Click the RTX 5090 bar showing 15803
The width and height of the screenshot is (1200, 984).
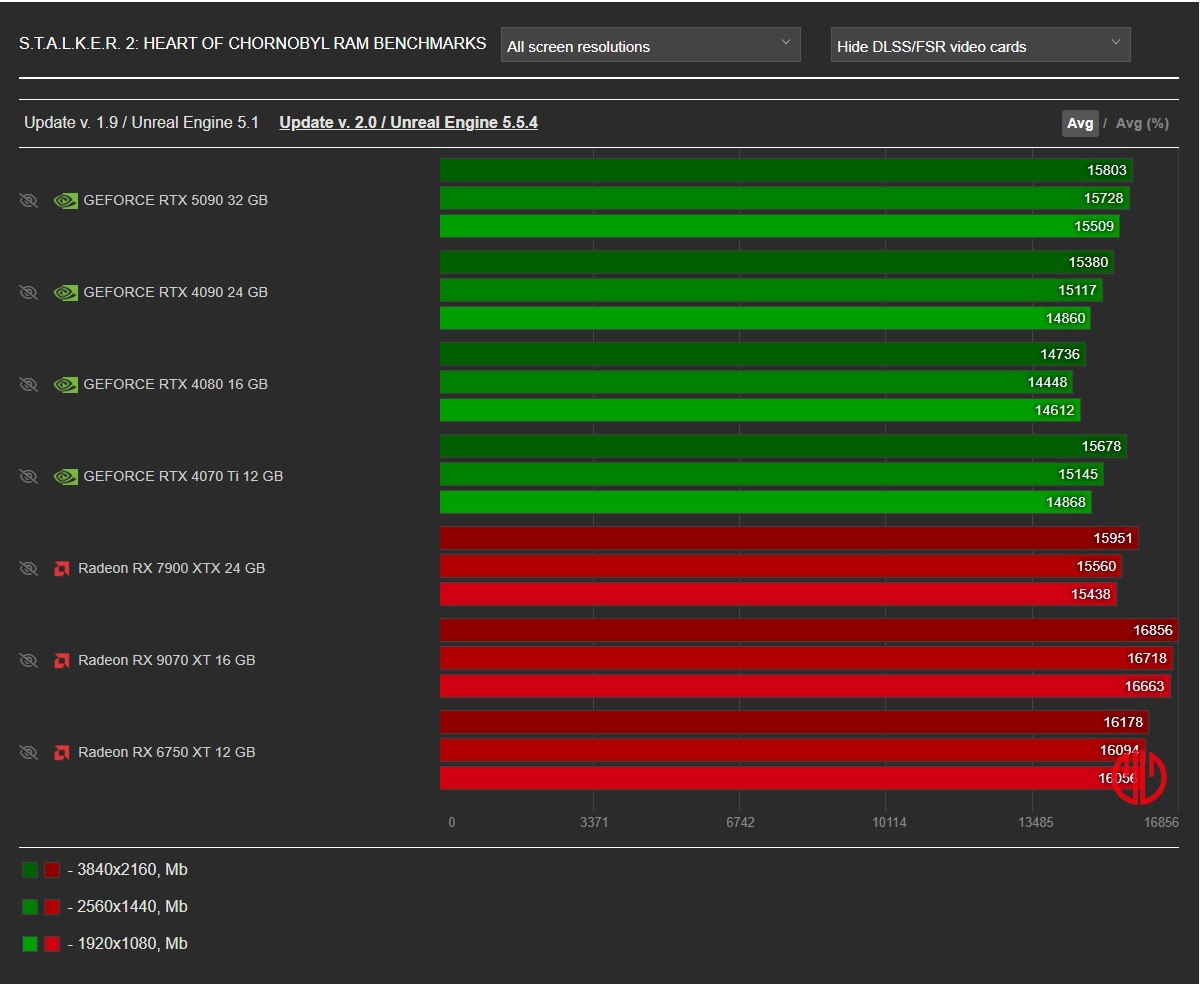786,170
